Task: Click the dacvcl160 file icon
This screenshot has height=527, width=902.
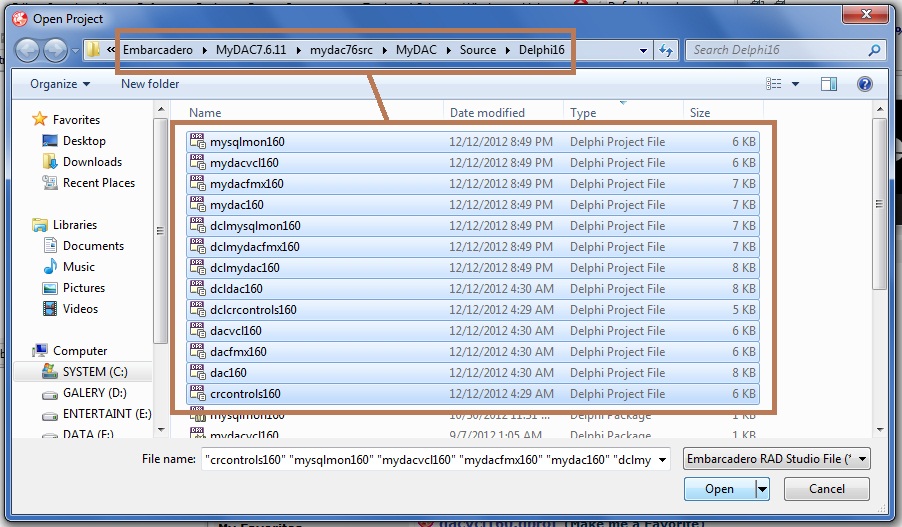Action: [198, 330]
